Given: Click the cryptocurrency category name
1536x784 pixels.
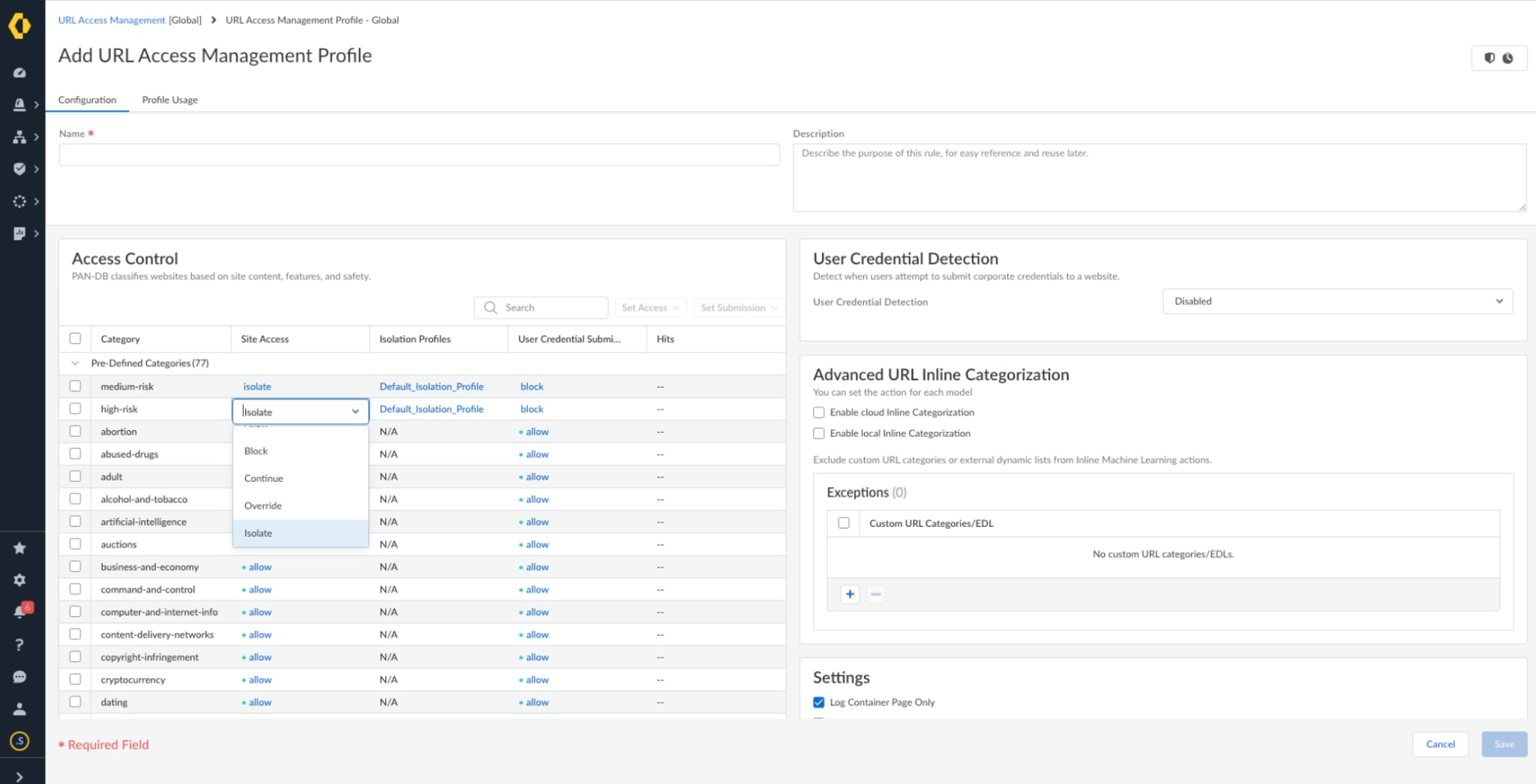Looking at the screenshot, I should [133, 680].
